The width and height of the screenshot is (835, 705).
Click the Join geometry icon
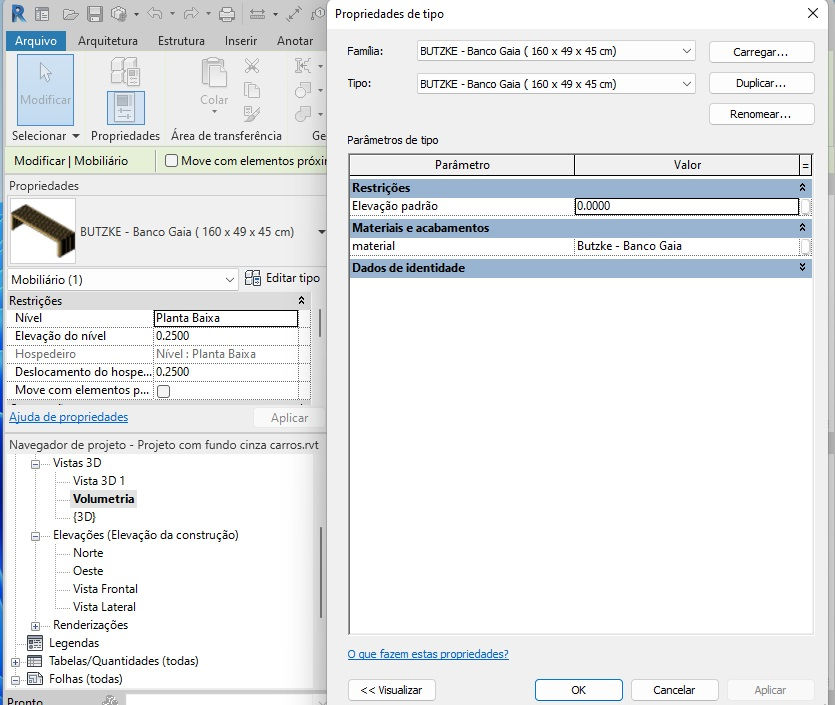point(303,113)
